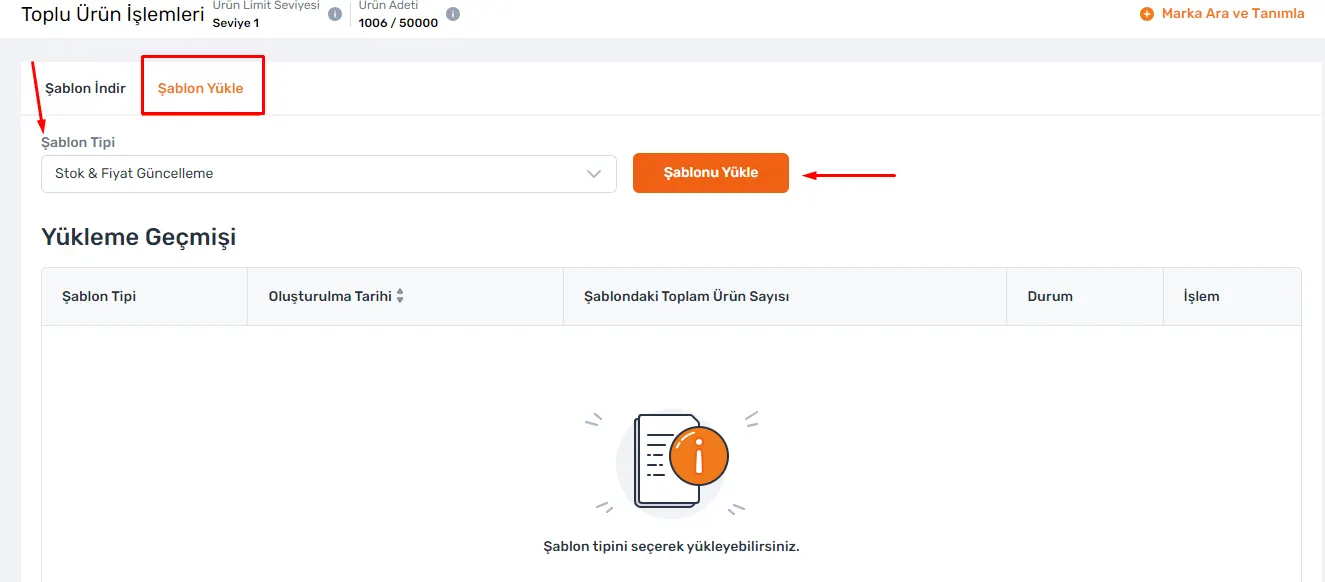Sort by Oluşturulma Tarihi arrows icon
The image size is (1325, 582).
(x=400, y=296)
